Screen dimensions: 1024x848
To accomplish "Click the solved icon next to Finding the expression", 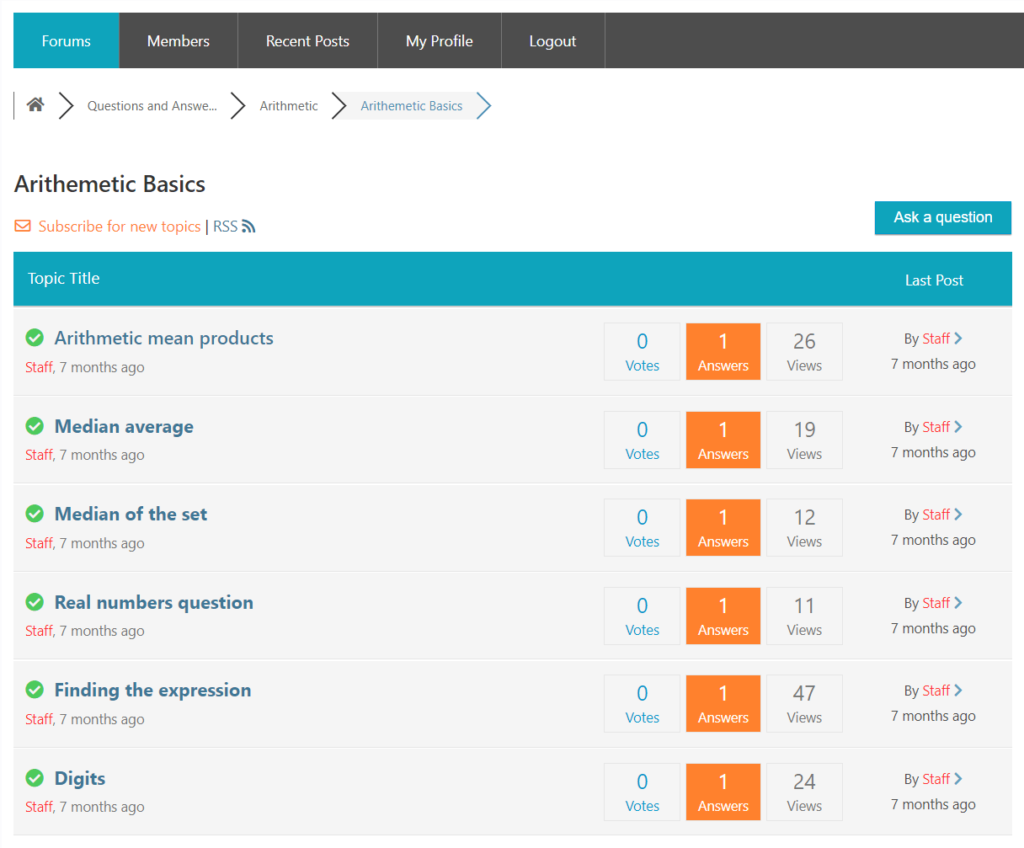I will [x=36, y=689].
